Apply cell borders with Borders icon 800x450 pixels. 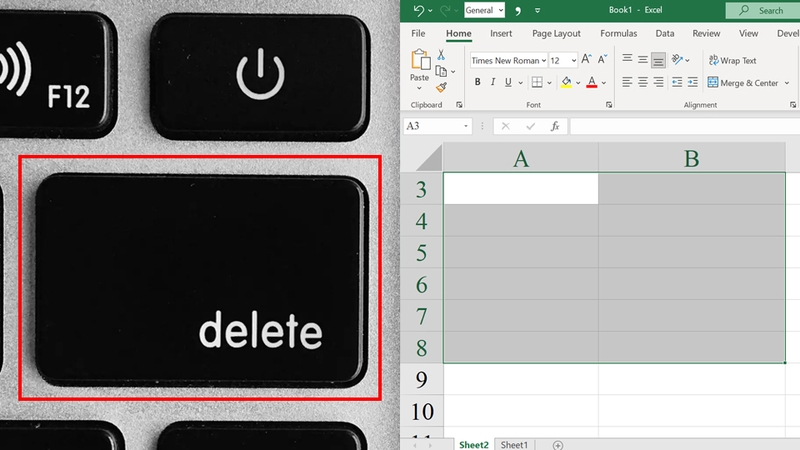tap(537, 82)
